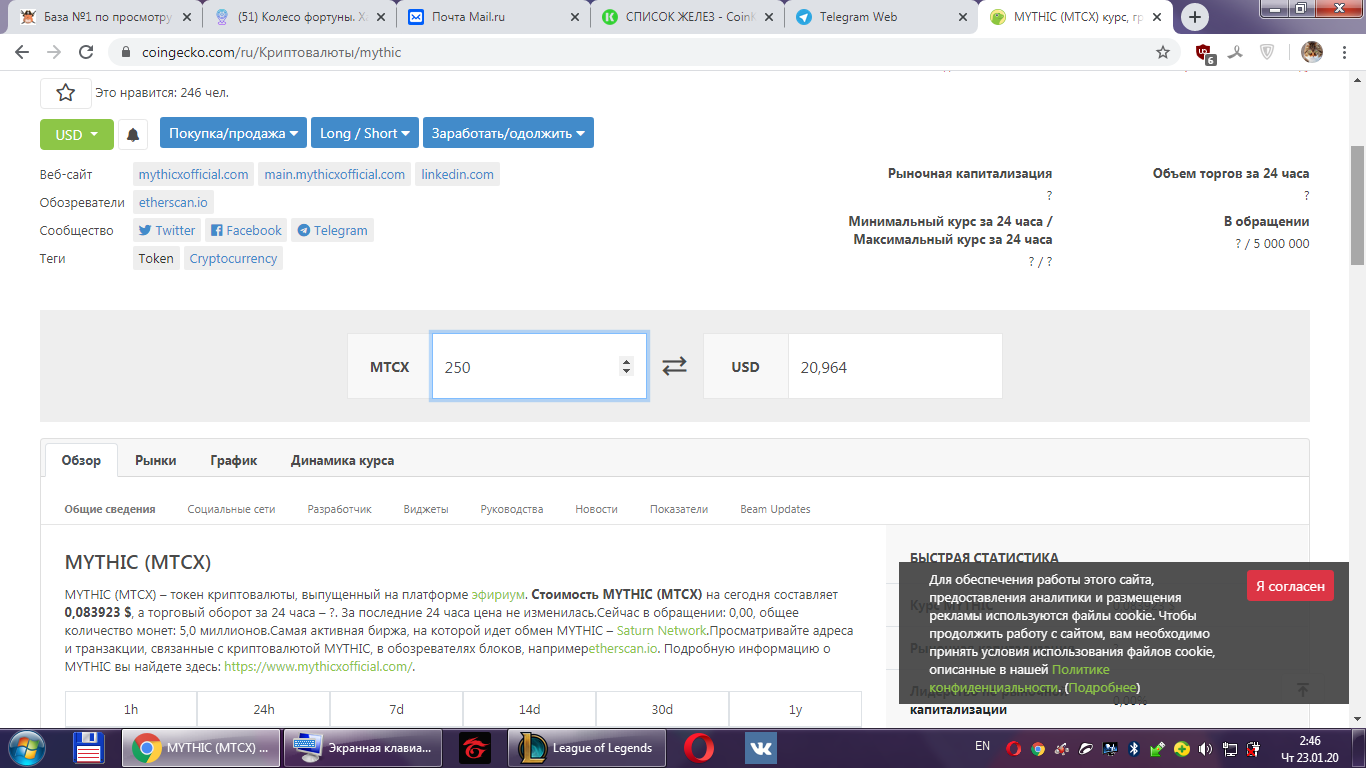Click the Bluetooth tray icon
1366x768 pixels.
click(x=1134, y=748)
